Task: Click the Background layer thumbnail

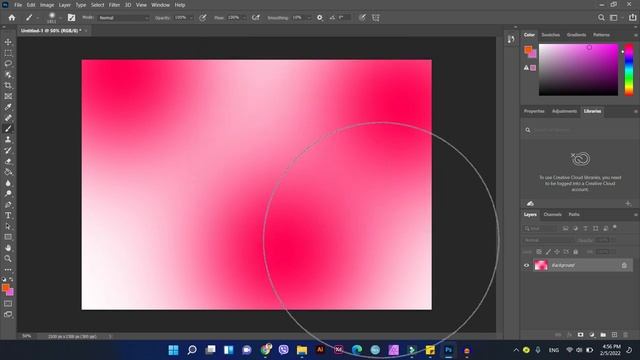Action: (x=541, y=265)
